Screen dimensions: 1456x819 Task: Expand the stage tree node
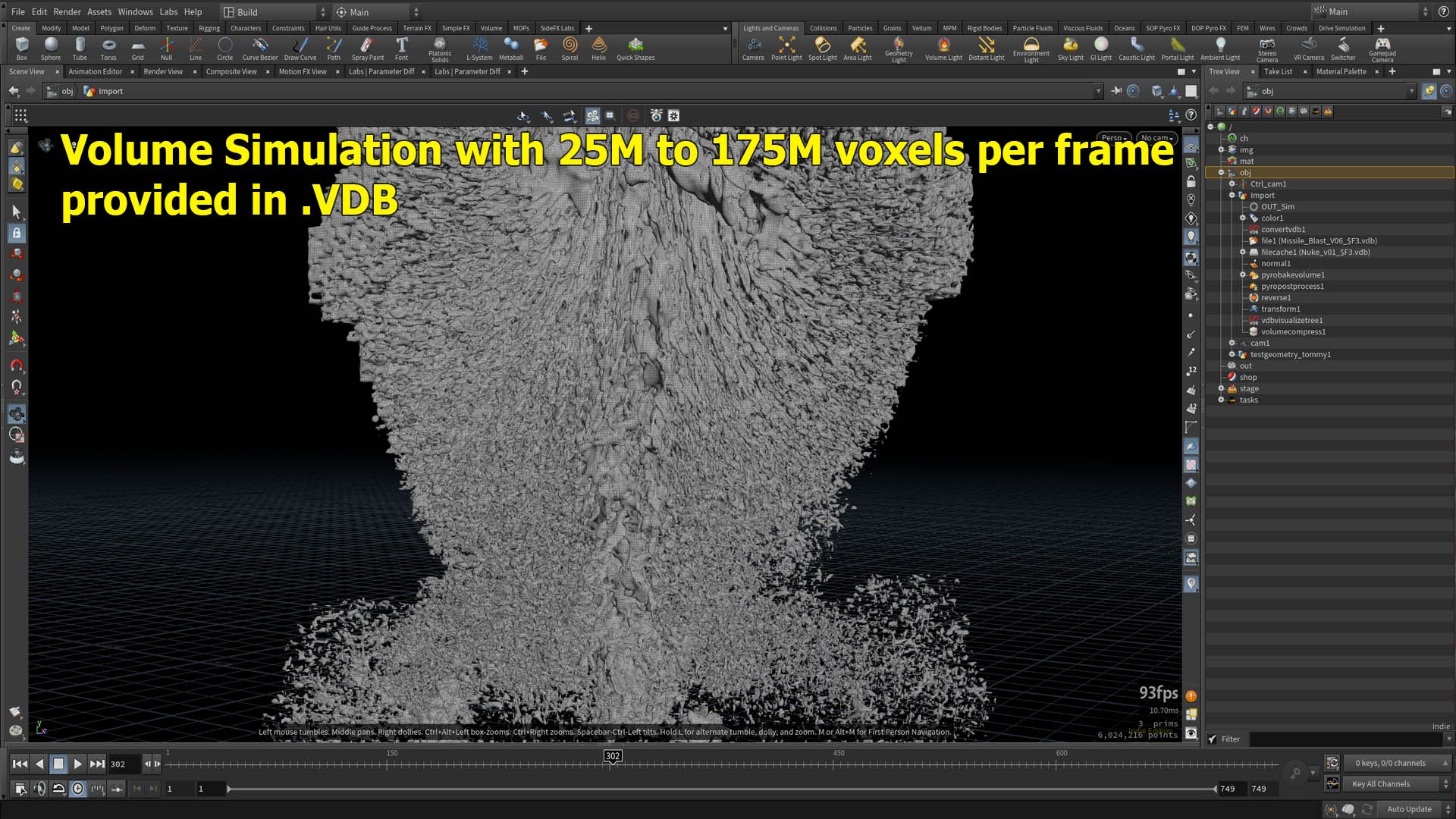[1221, 388]
